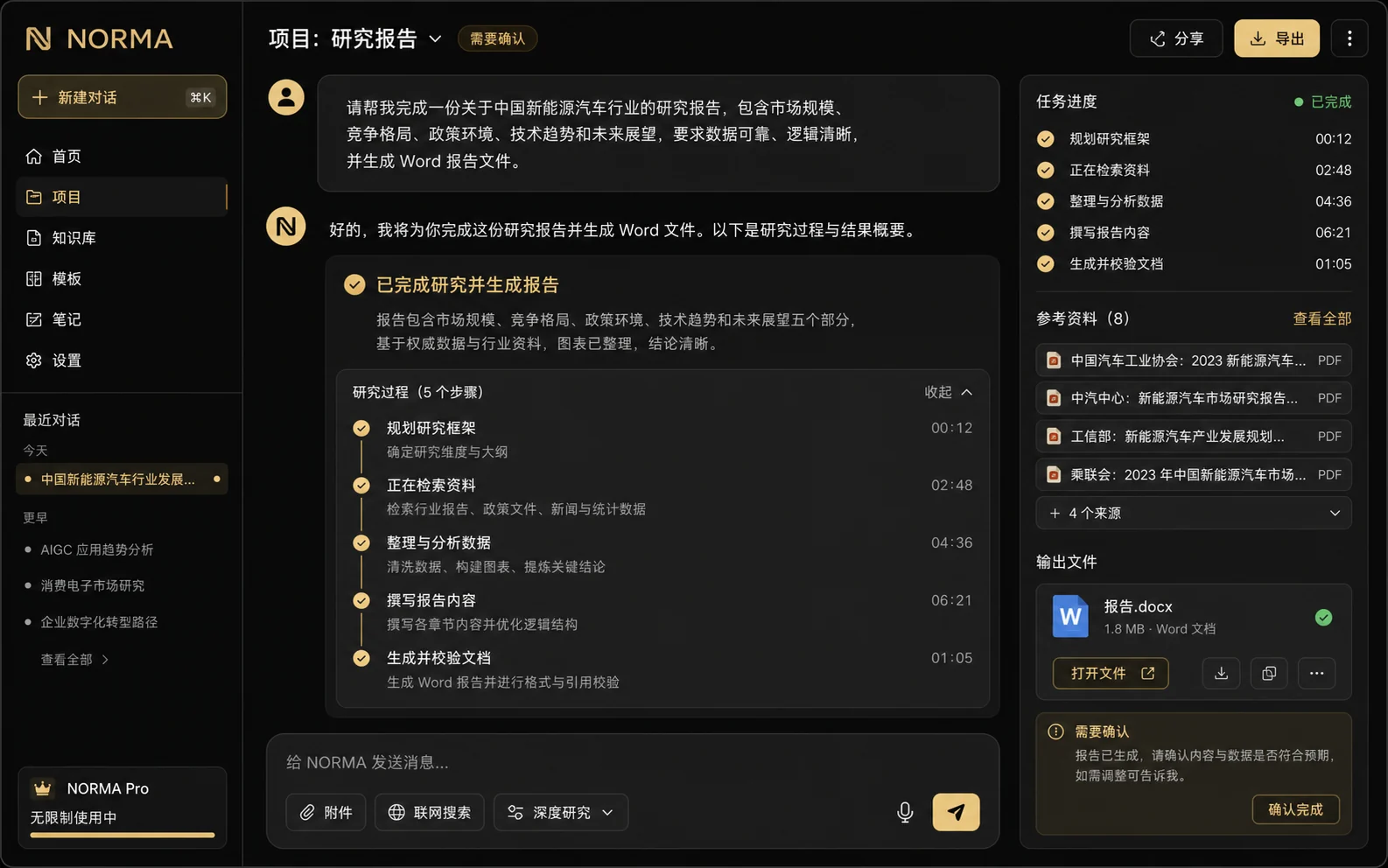Click the check icon beside 已完成研究并生成报告
The width and height of the screenshot is (1388, 868).
click(354, 285)
